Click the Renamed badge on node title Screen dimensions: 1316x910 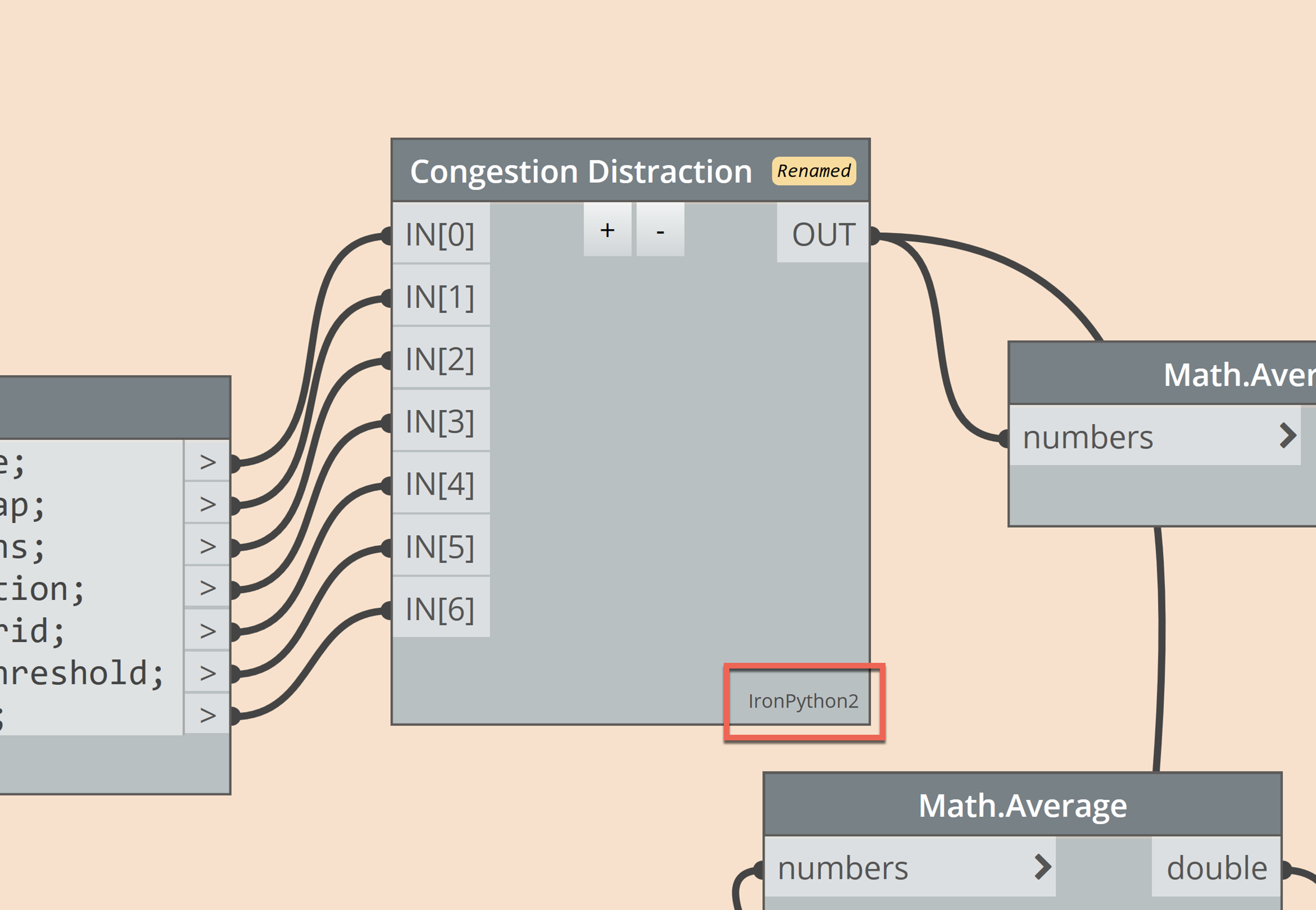(813, 171)
